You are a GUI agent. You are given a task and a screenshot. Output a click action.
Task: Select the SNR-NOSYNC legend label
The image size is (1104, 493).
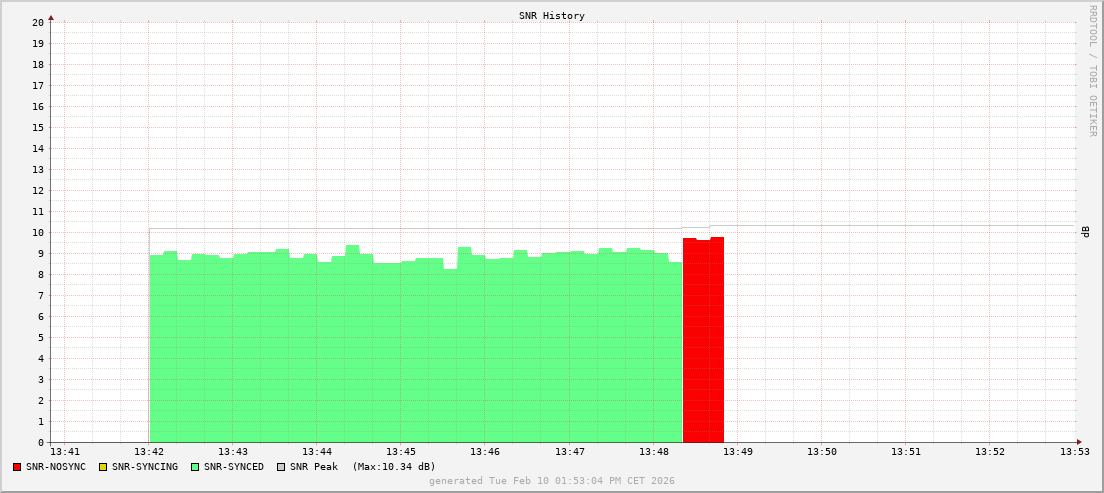coord(56,467)
